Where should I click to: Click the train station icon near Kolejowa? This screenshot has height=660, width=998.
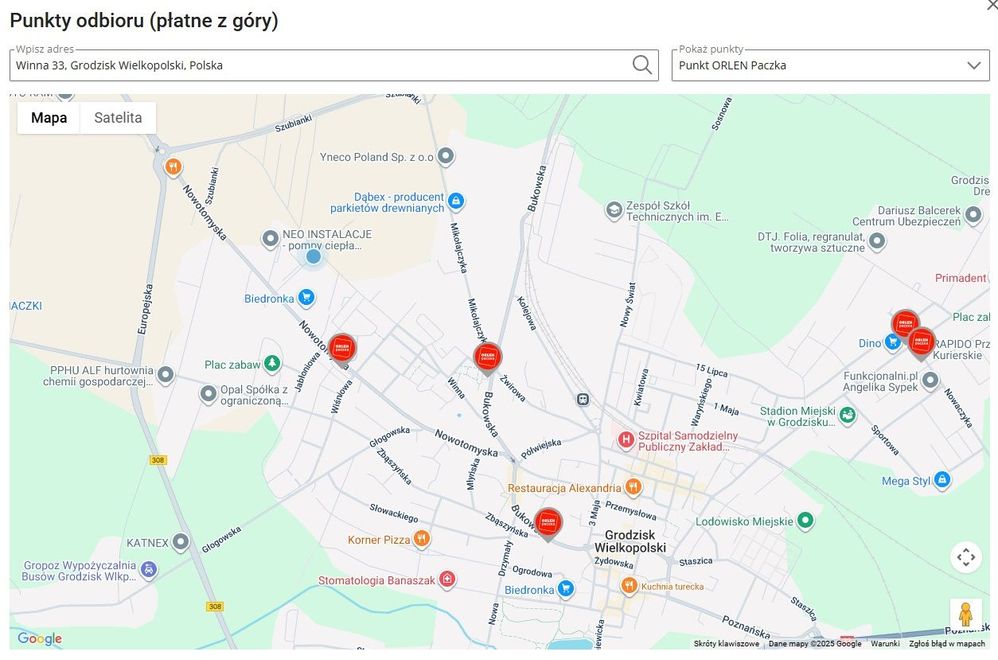[x=582, y=399]
